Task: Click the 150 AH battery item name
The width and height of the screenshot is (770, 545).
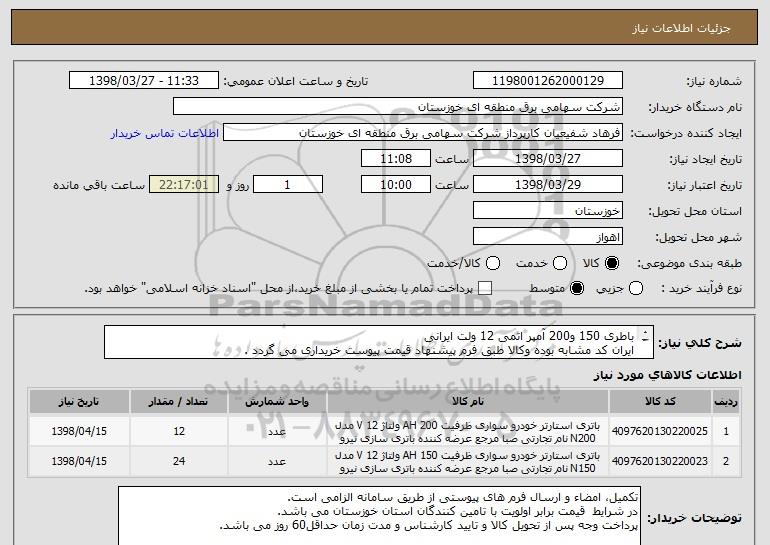Action: (468, 462)
